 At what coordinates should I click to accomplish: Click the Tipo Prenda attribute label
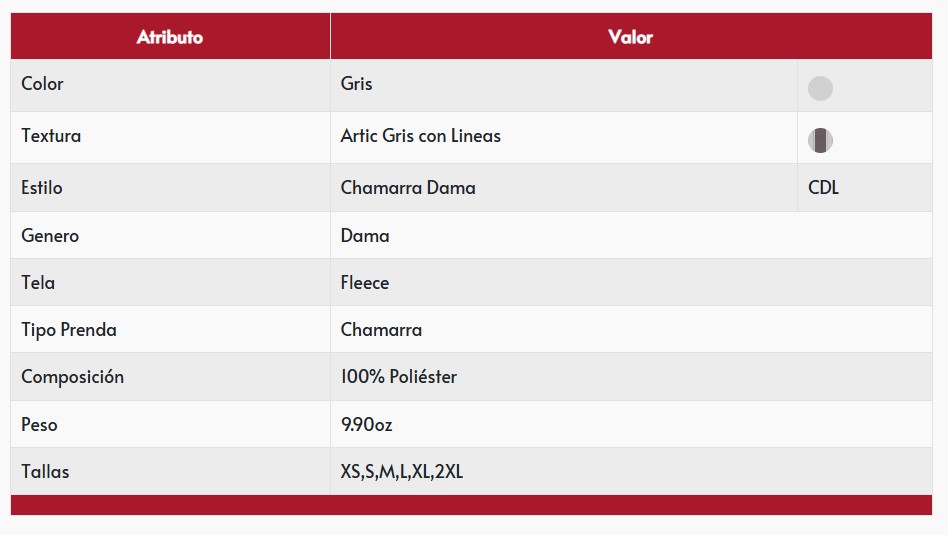pos(69,330)
